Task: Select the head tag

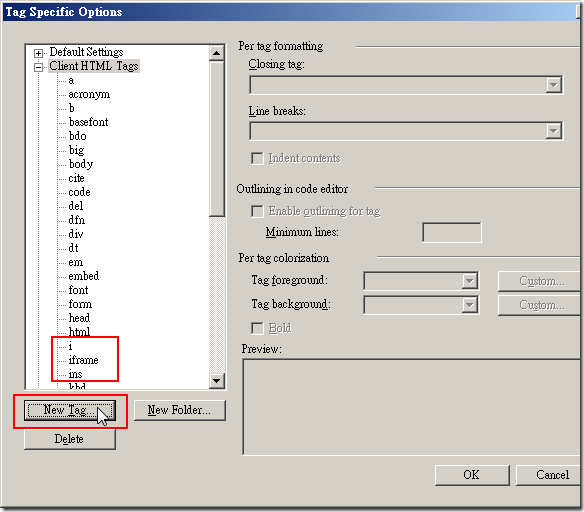Action: point(79,318)
